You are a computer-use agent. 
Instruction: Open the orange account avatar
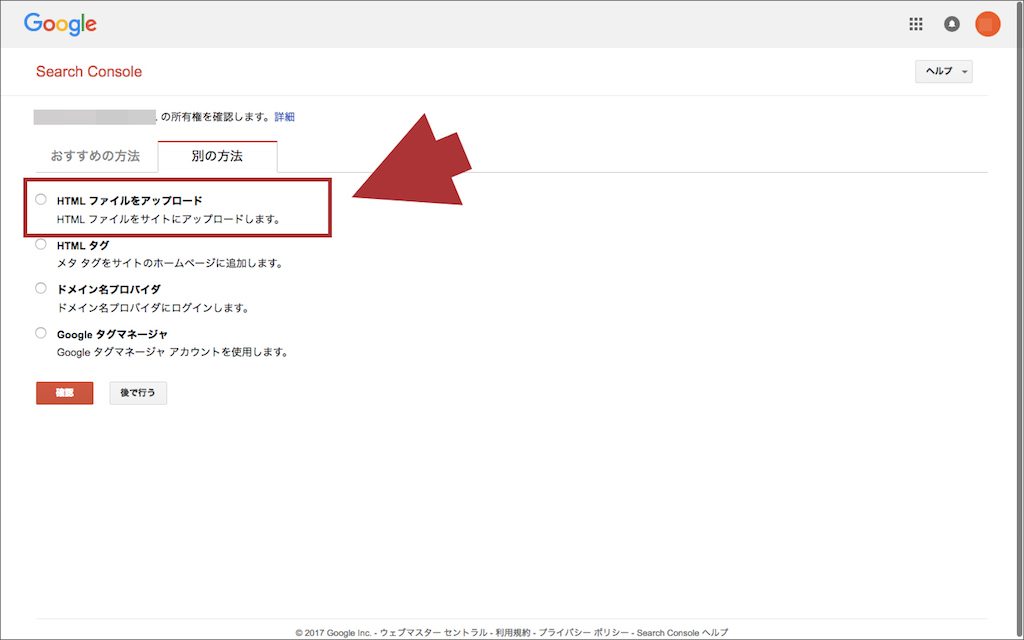987,24
